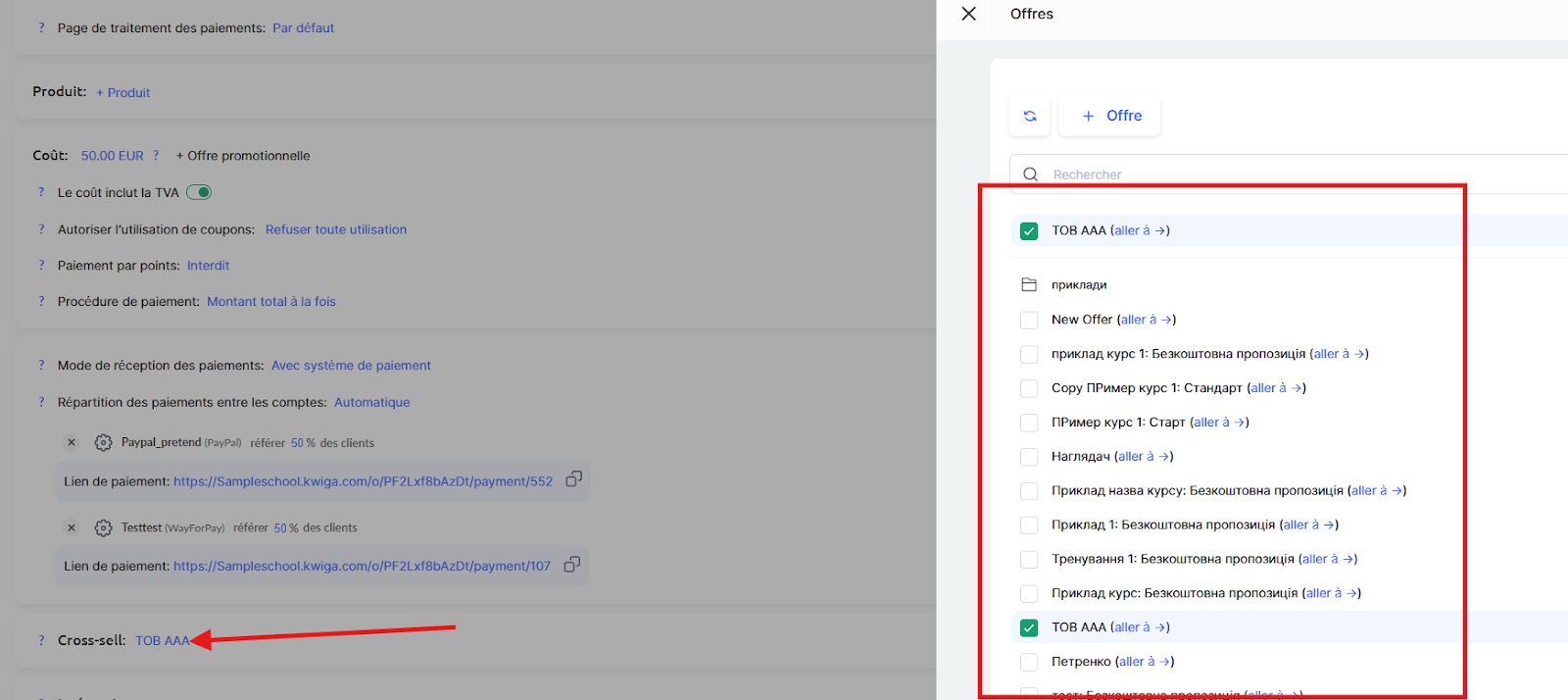This screenshot has width=1568, height=700.
Task: Click the refresh offers icon button
Action: [1029, 116]
